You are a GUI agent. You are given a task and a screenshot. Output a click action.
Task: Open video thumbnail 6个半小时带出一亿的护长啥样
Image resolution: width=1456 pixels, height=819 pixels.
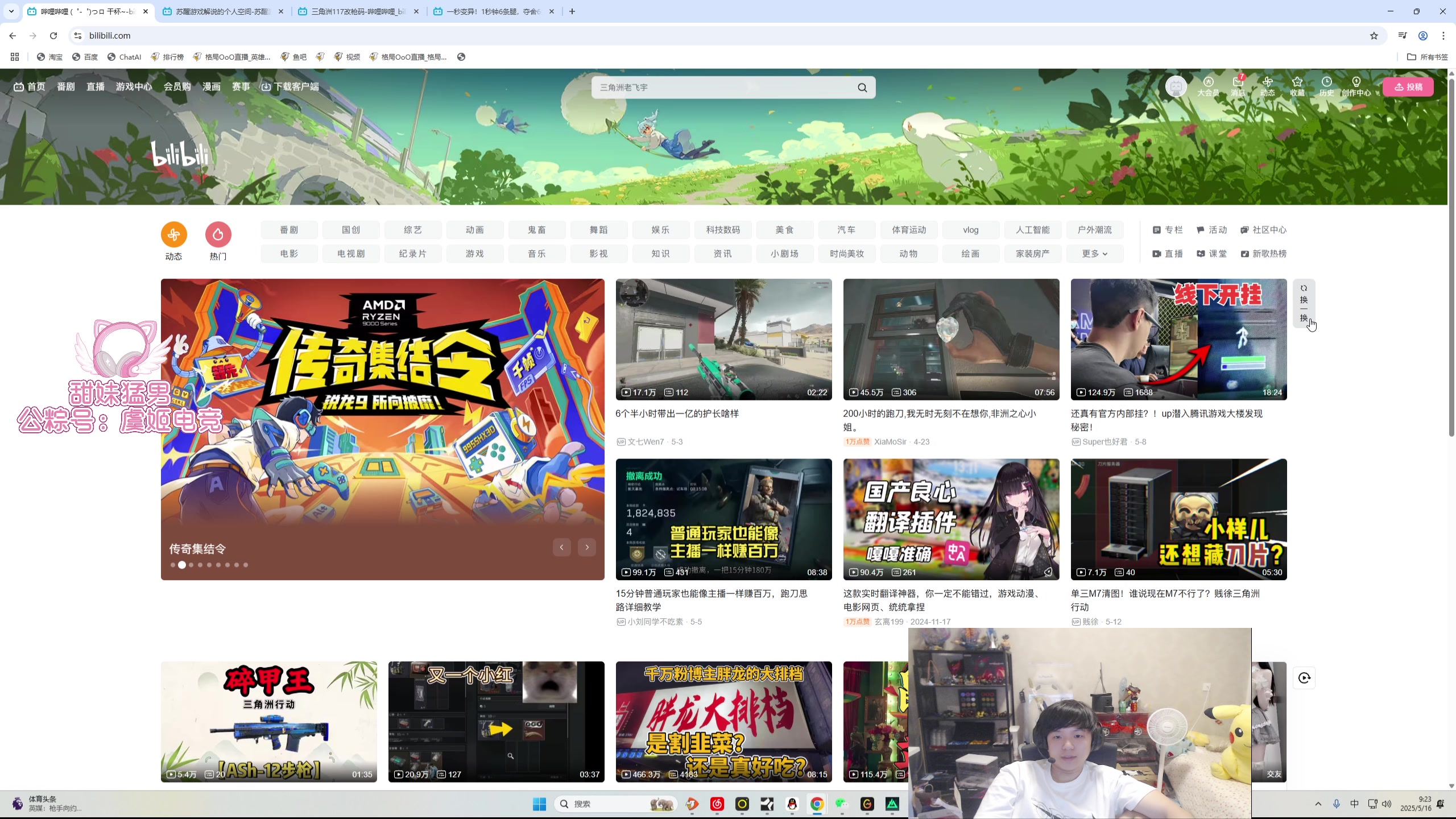pos(723,340)
